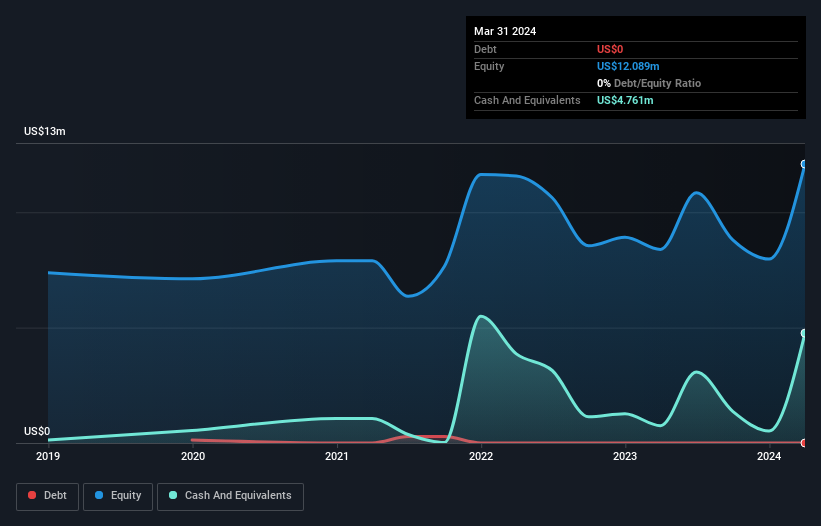
Task: Click the 0% Debt/Equity Ratio text
Action: click(649, 83)
